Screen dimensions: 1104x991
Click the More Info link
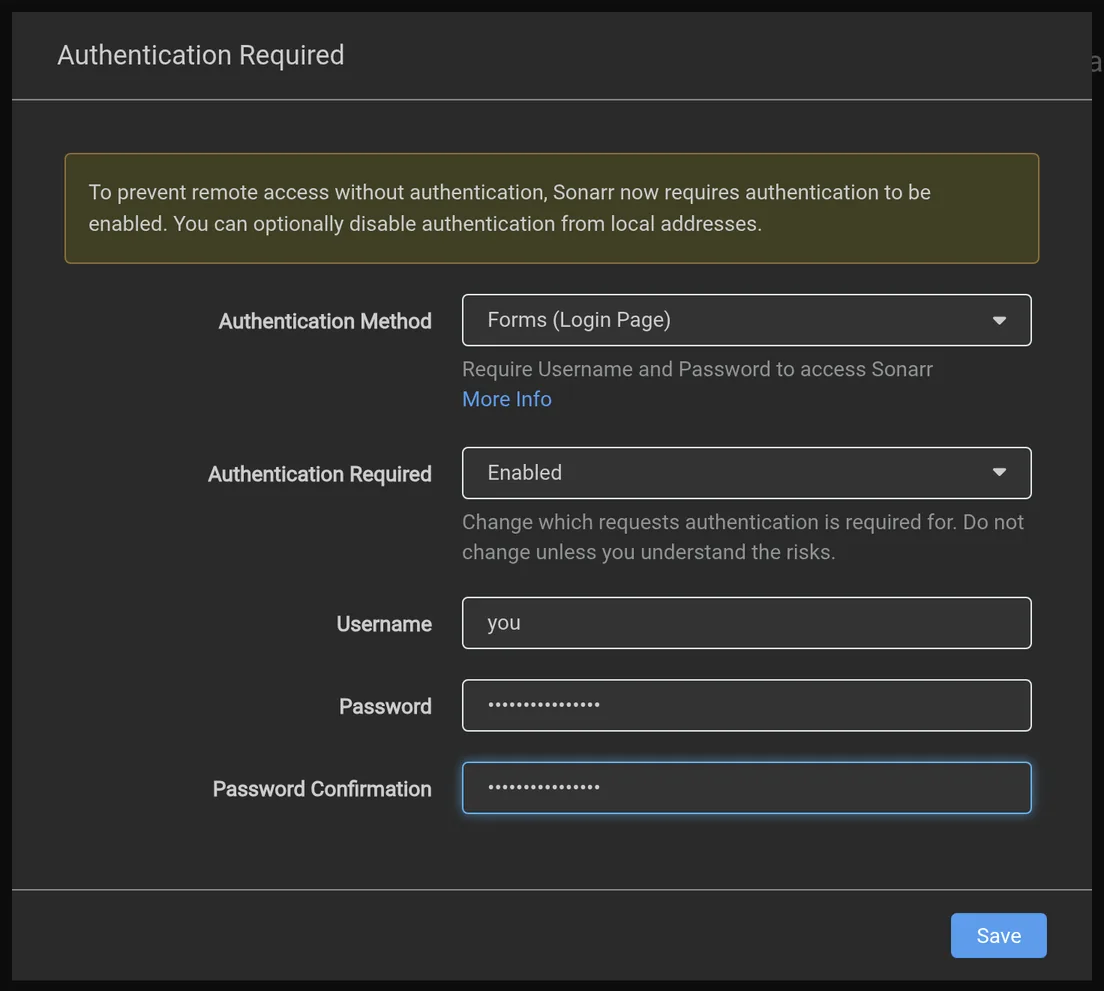[507, 399]
